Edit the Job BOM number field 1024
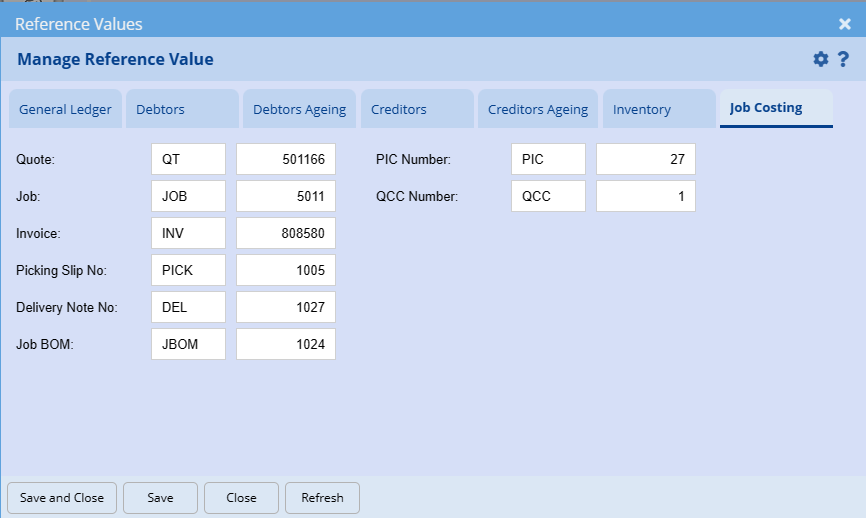 [x=286, y=344]
